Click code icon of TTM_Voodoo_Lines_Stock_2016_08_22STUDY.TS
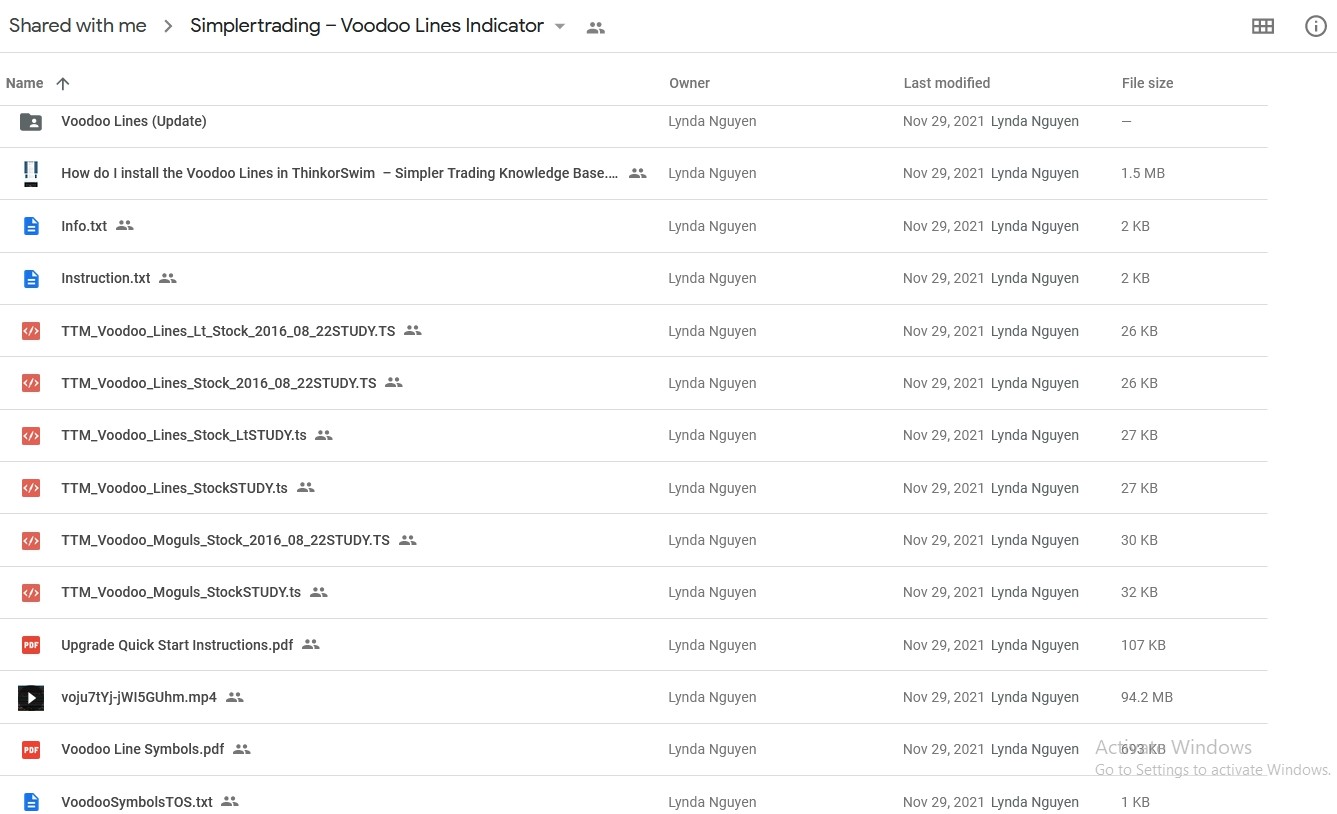1337x814 pixels. (31, 383)
